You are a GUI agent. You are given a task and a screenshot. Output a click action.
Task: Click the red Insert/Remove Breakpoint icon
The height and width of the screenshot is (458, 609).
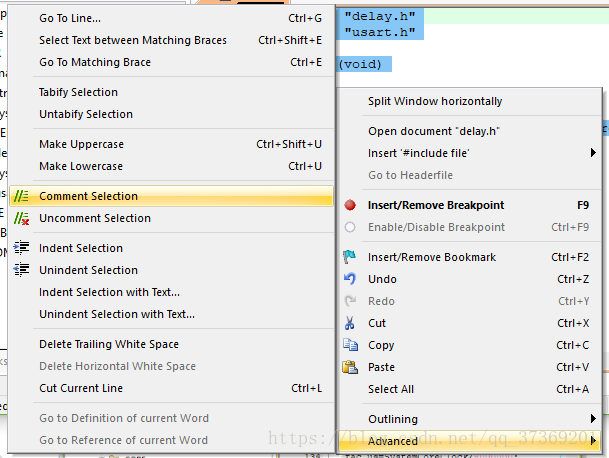pos(350,205)
